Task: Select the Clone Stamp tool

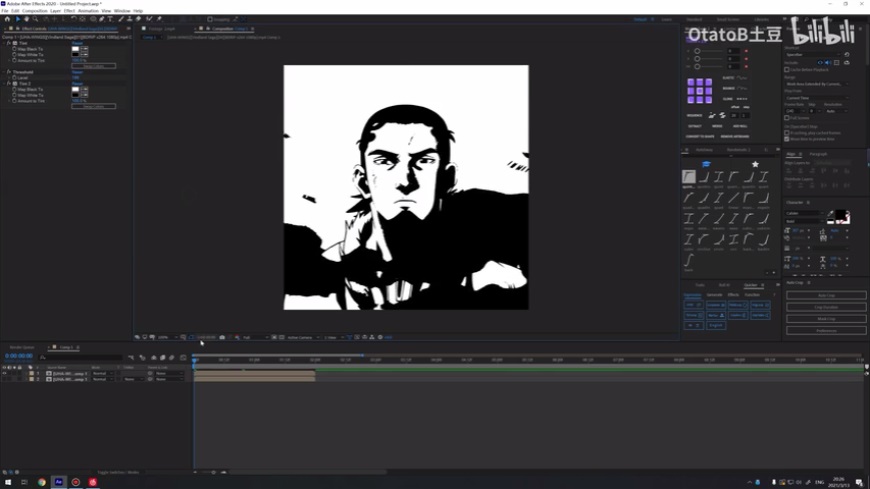Action: coord(129,19)
